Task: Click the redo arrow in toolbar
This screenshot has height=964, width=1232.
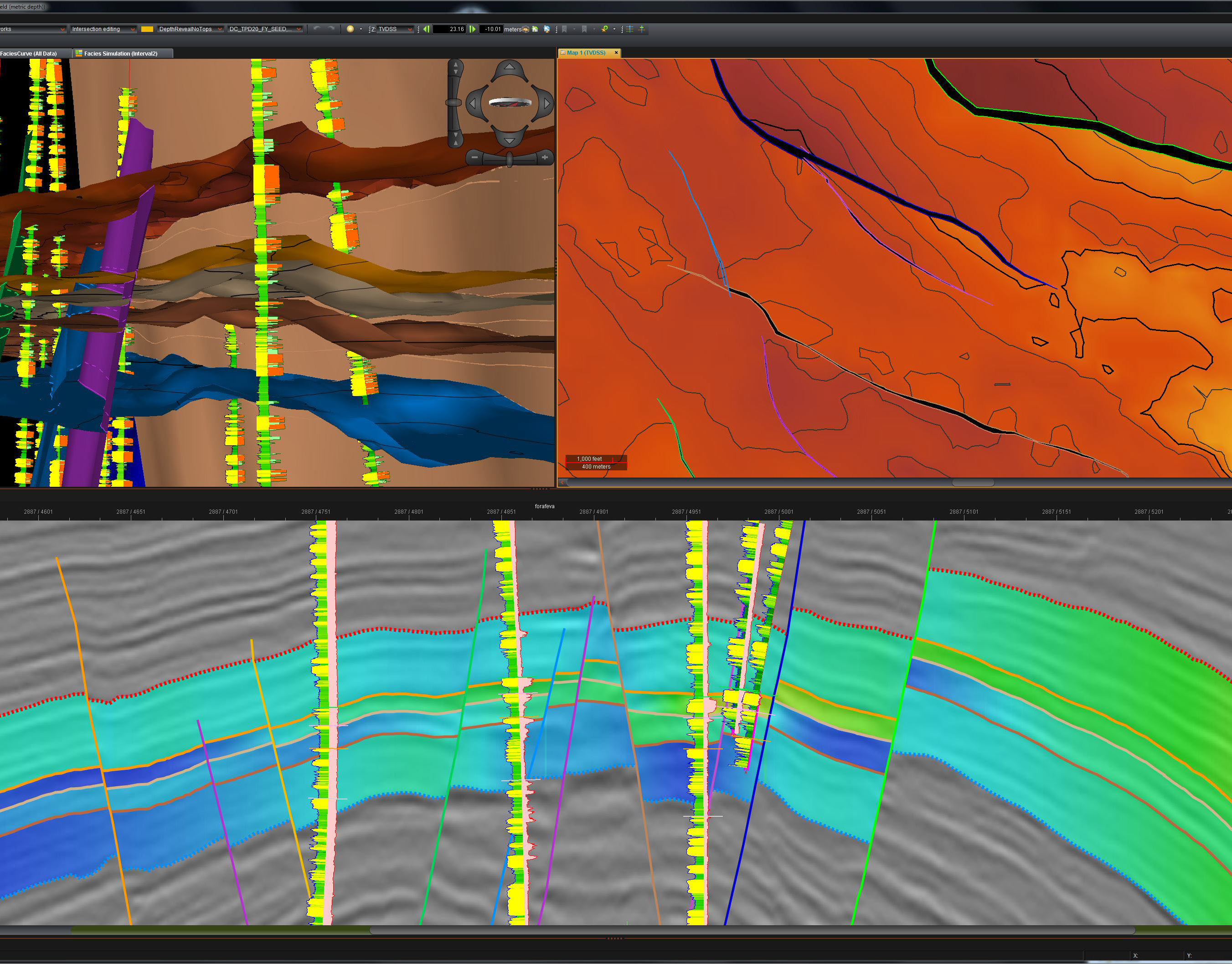Action: click(x=331, y=29)
